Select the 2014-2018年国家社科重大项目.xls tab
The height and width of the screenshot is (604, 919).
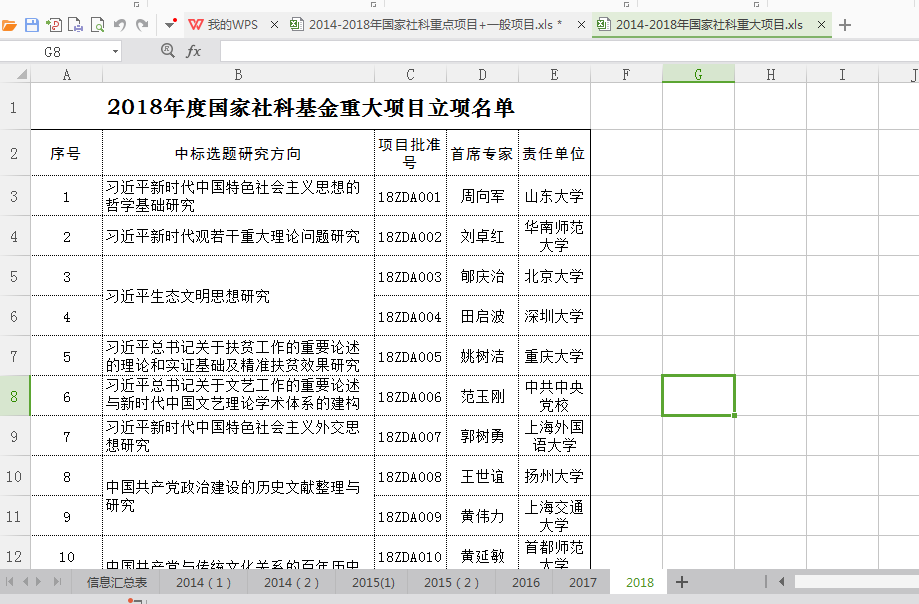click(x=709, y=25)
